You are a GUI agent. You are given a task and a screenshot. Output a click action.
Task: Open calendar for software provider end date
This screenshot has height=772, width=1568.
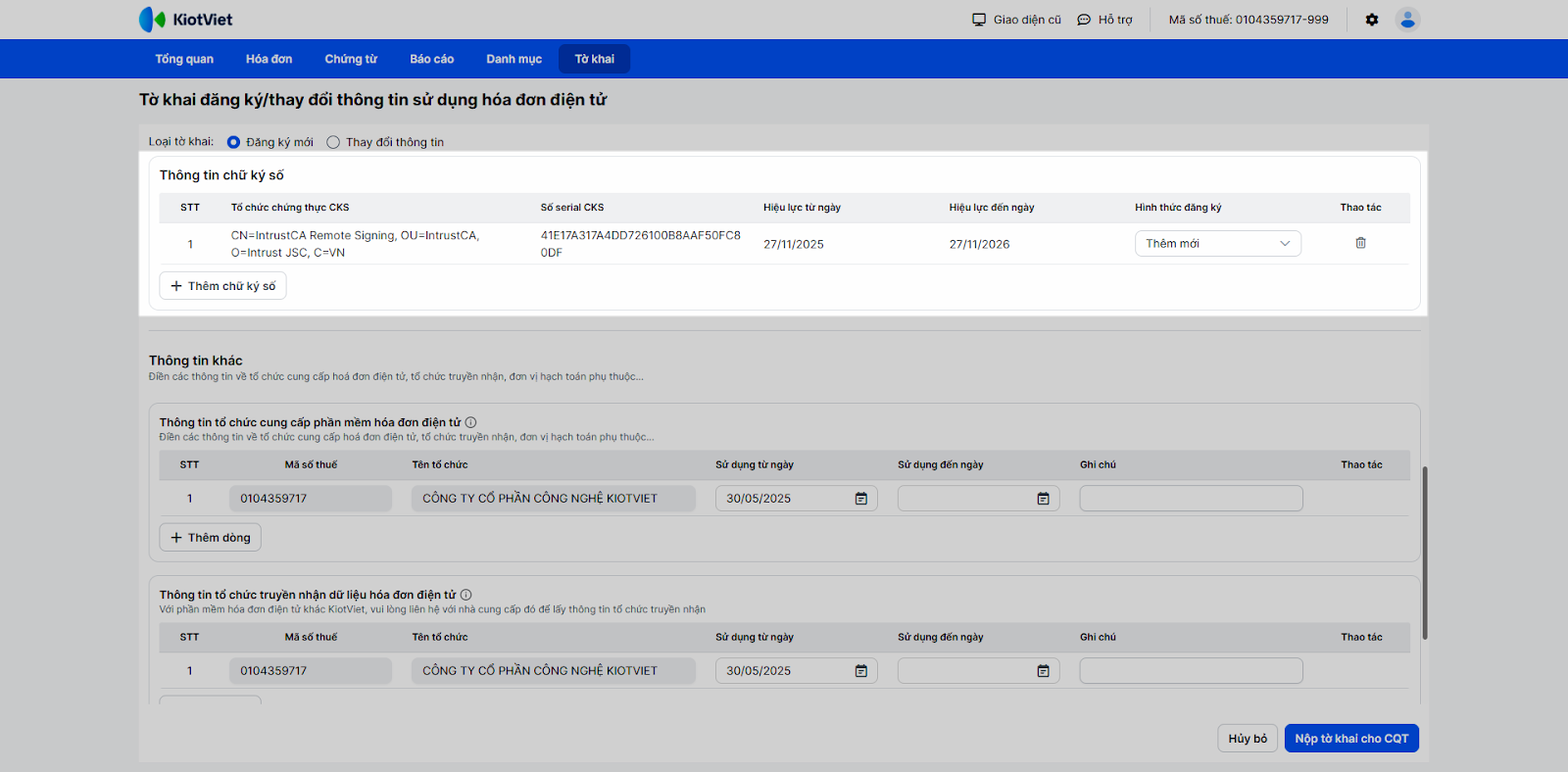point(1043,499)
